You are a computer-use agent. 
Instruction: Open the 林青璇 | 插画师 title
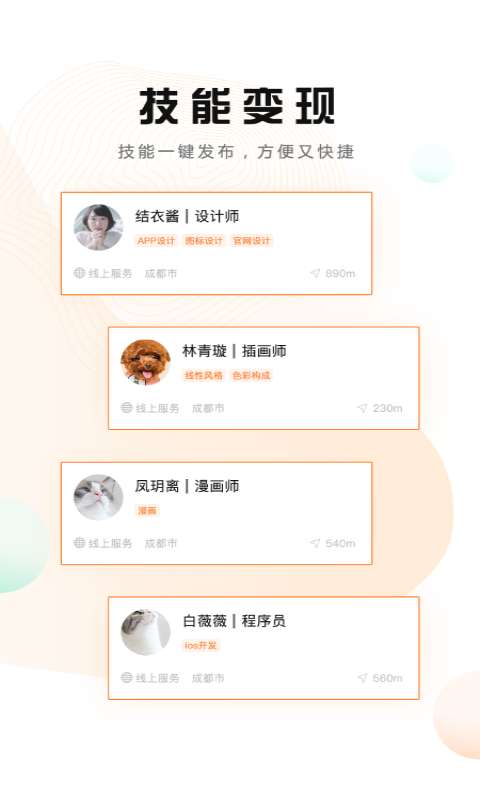pyautogui.click(x=234, y=351)
